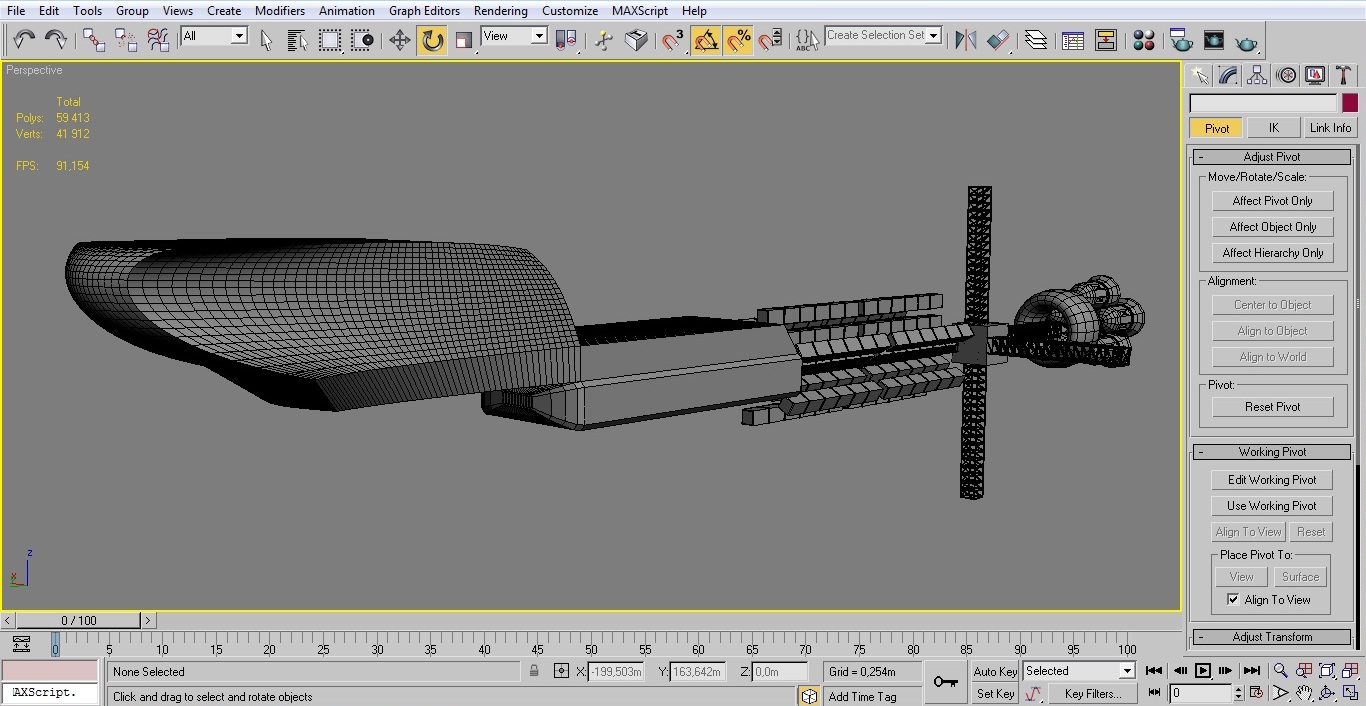Toggle the Angle Snap tool
Screen dimensions: 1366x706
pyautogui.click(x=706, y=40)
